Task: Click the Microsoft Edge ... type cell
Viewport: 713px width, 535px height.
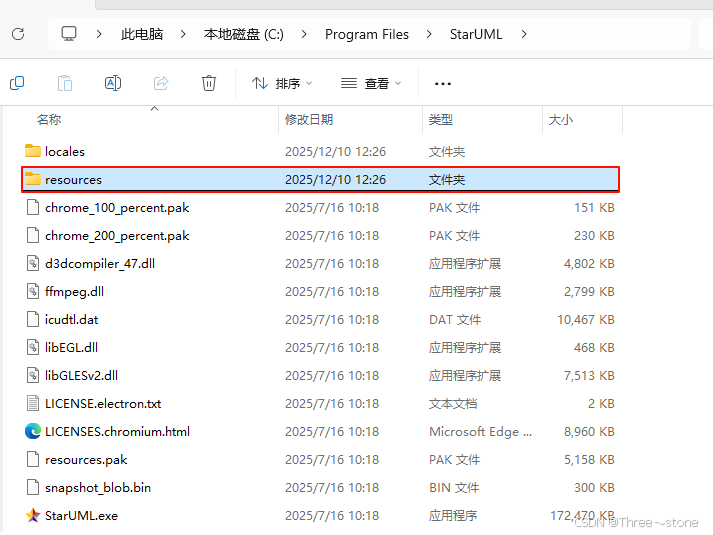Action: [x=480, y=432]
